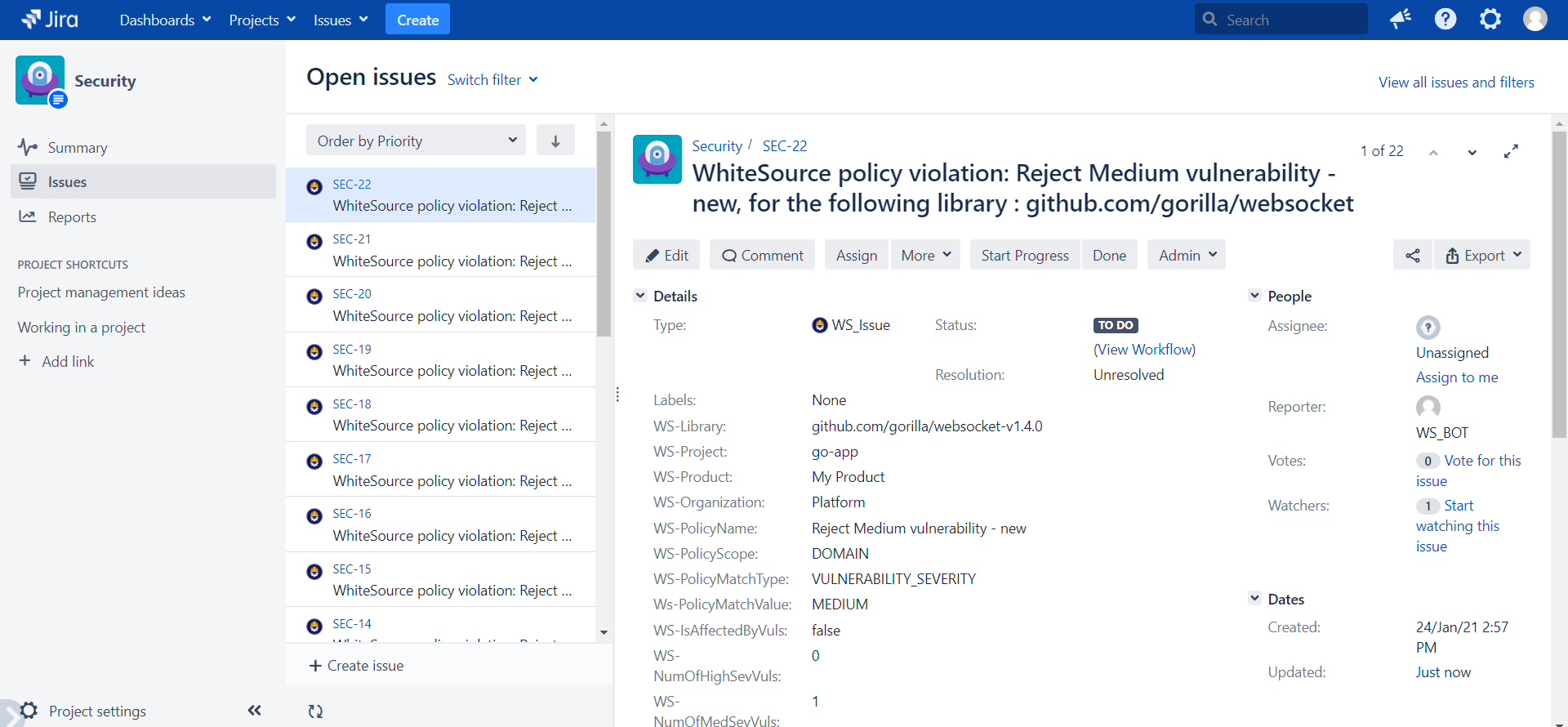Image resolution: width=1568 pixels, height=727 pixels.
Task: Open the More actions dropdown
Action: [x=926, y=256]
